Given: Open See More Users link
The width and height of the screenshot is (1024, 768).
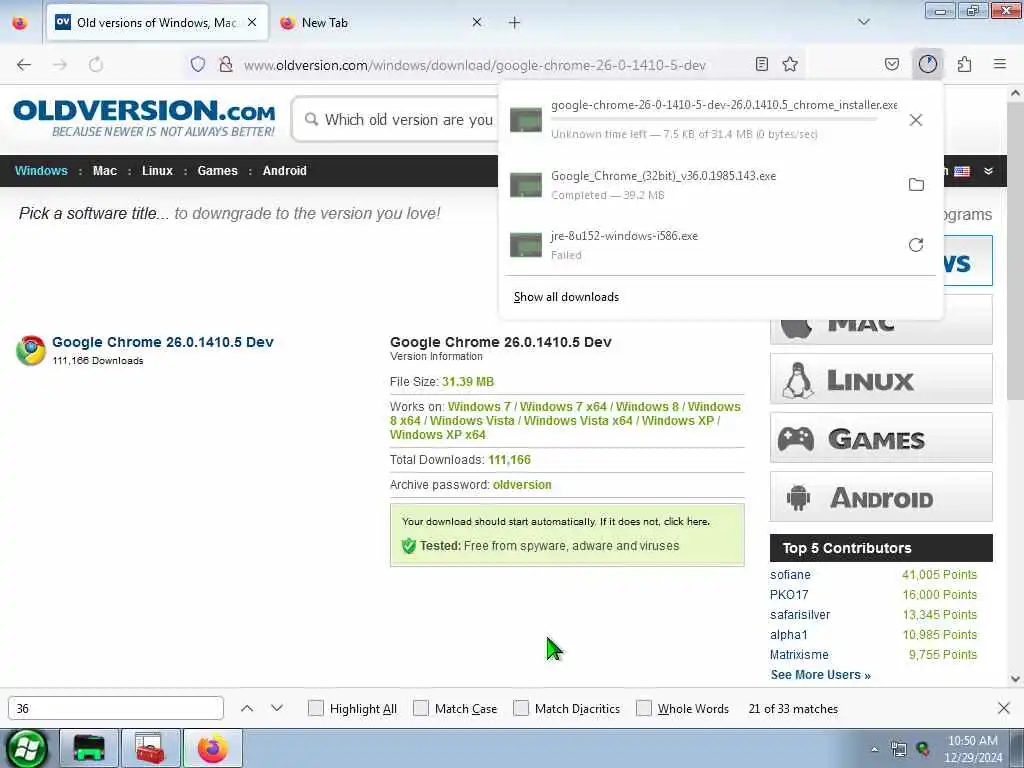Looking at the screenshot, I should point(820,675).
